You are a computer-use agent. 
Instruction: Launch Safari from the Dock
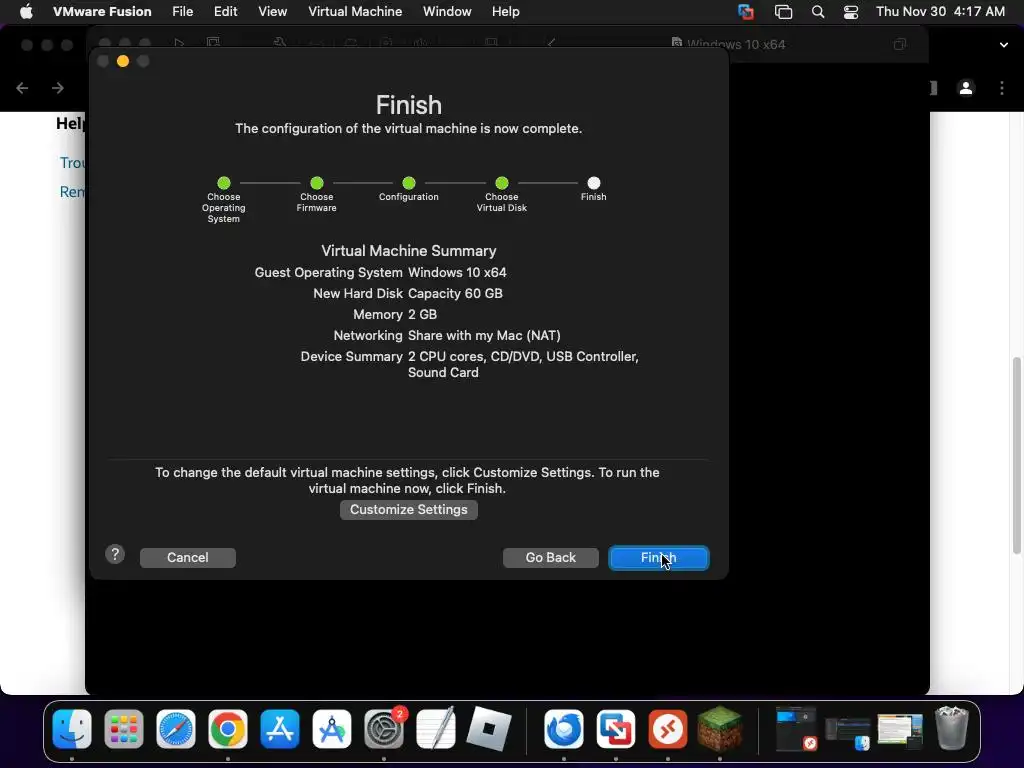click(x=176, y=729)
